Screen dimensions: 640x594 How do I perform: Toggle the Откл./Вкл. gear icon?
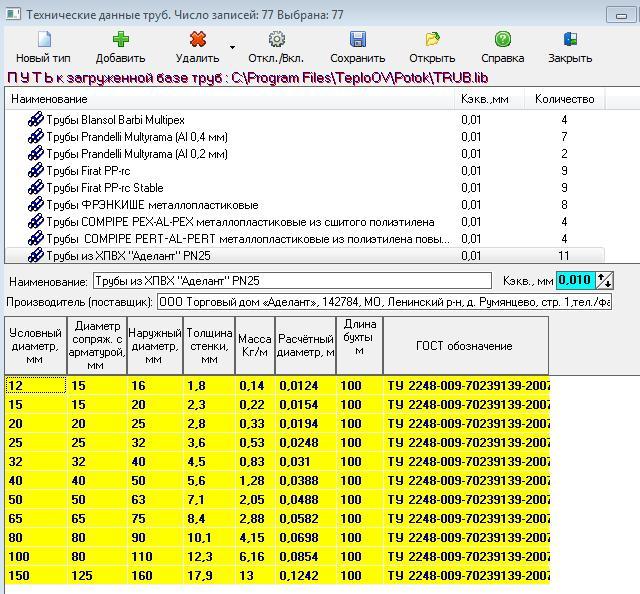tap(276, 40)
